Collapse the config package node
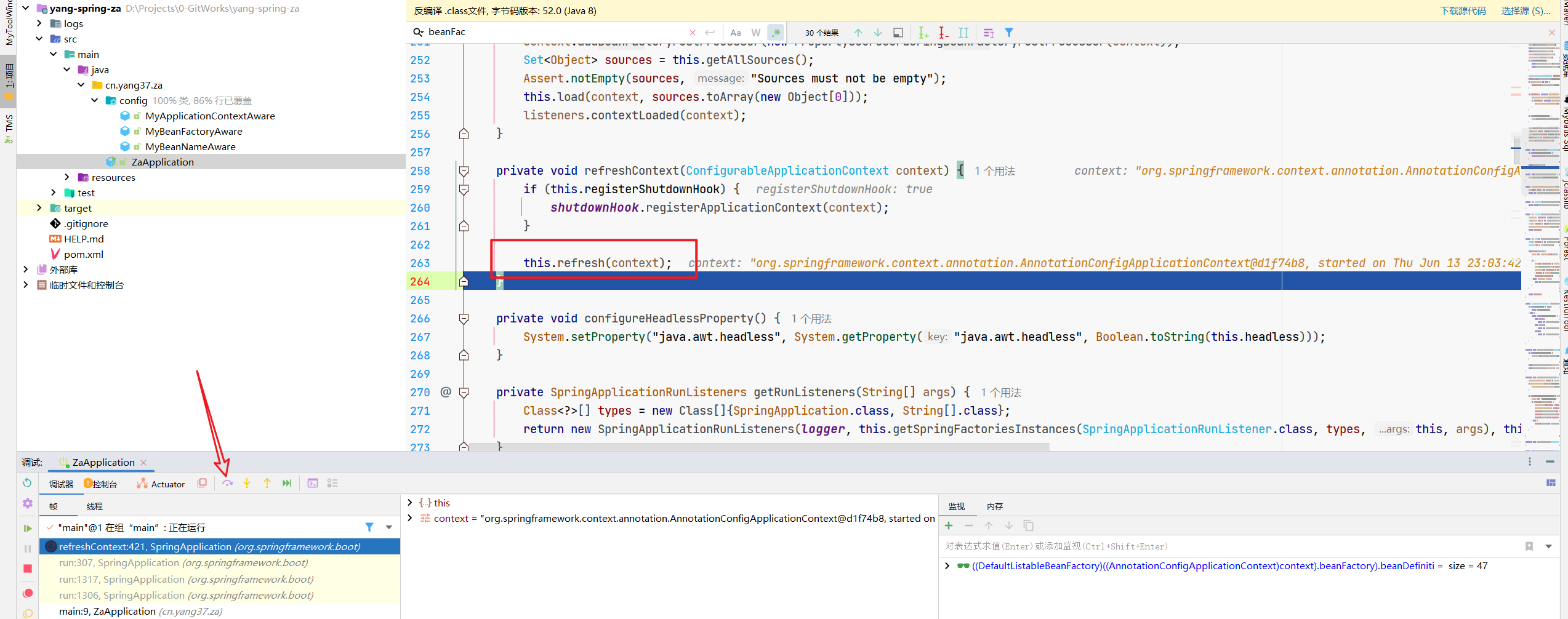Screen dimensions: 1568x619 [94, 100]
